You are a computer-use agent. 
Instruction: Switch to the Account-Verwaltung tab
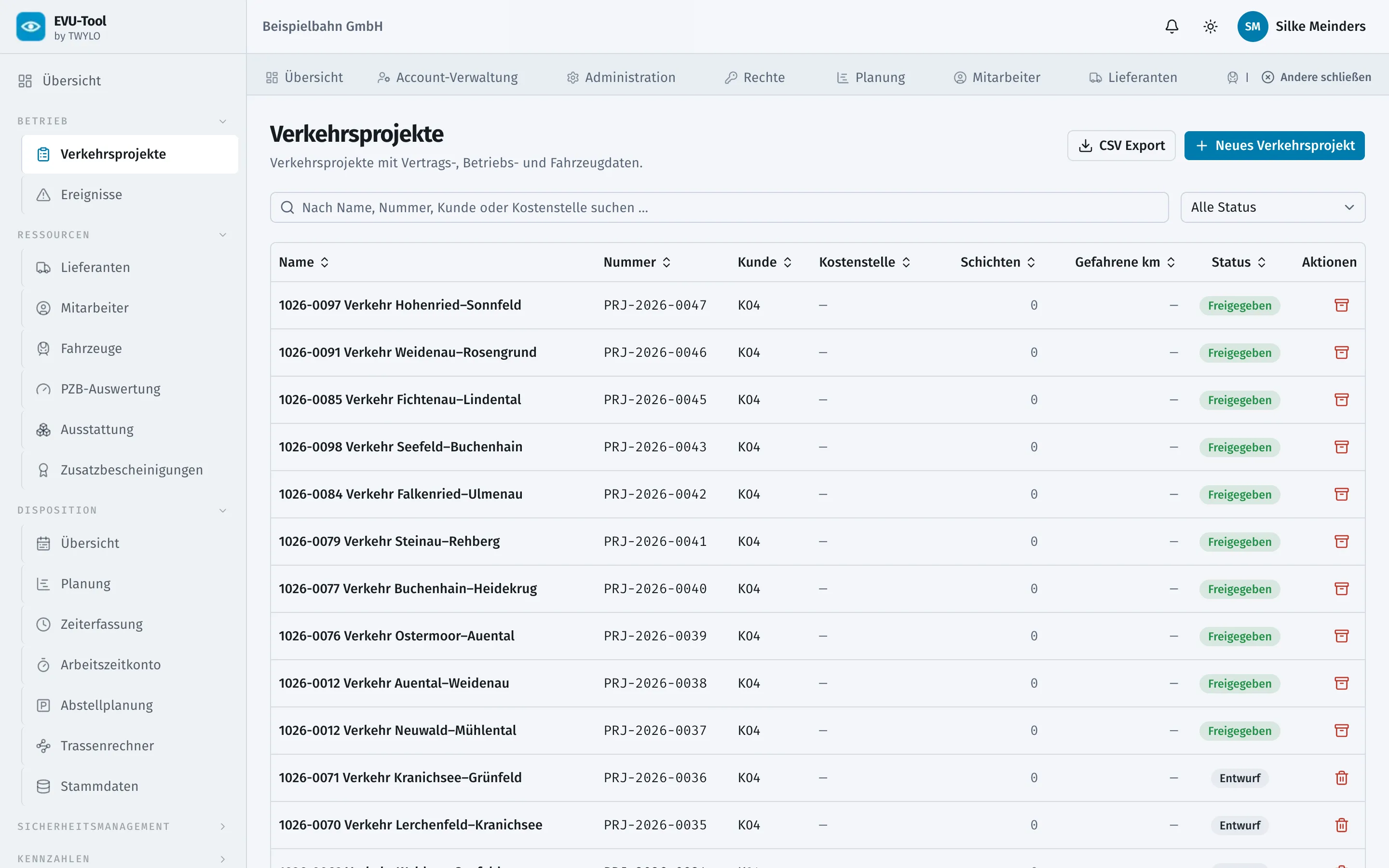(448, 78)
